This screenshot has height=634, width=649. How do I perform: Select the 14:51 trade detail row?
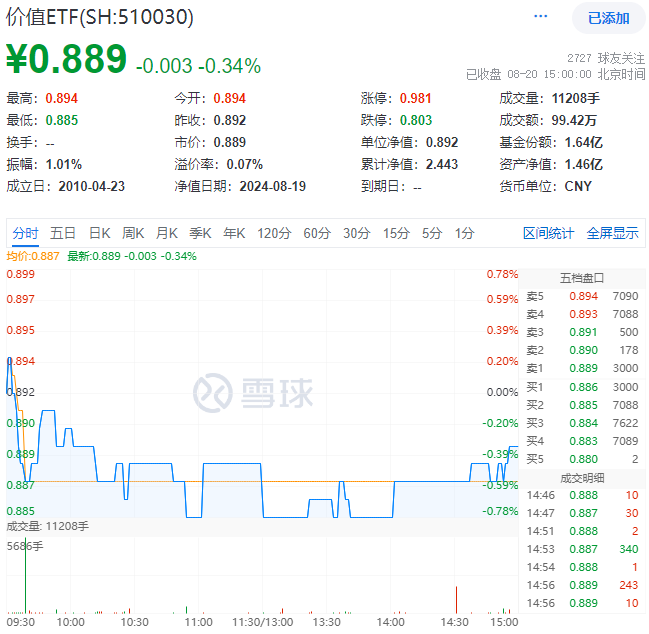(x=582, y=531)
